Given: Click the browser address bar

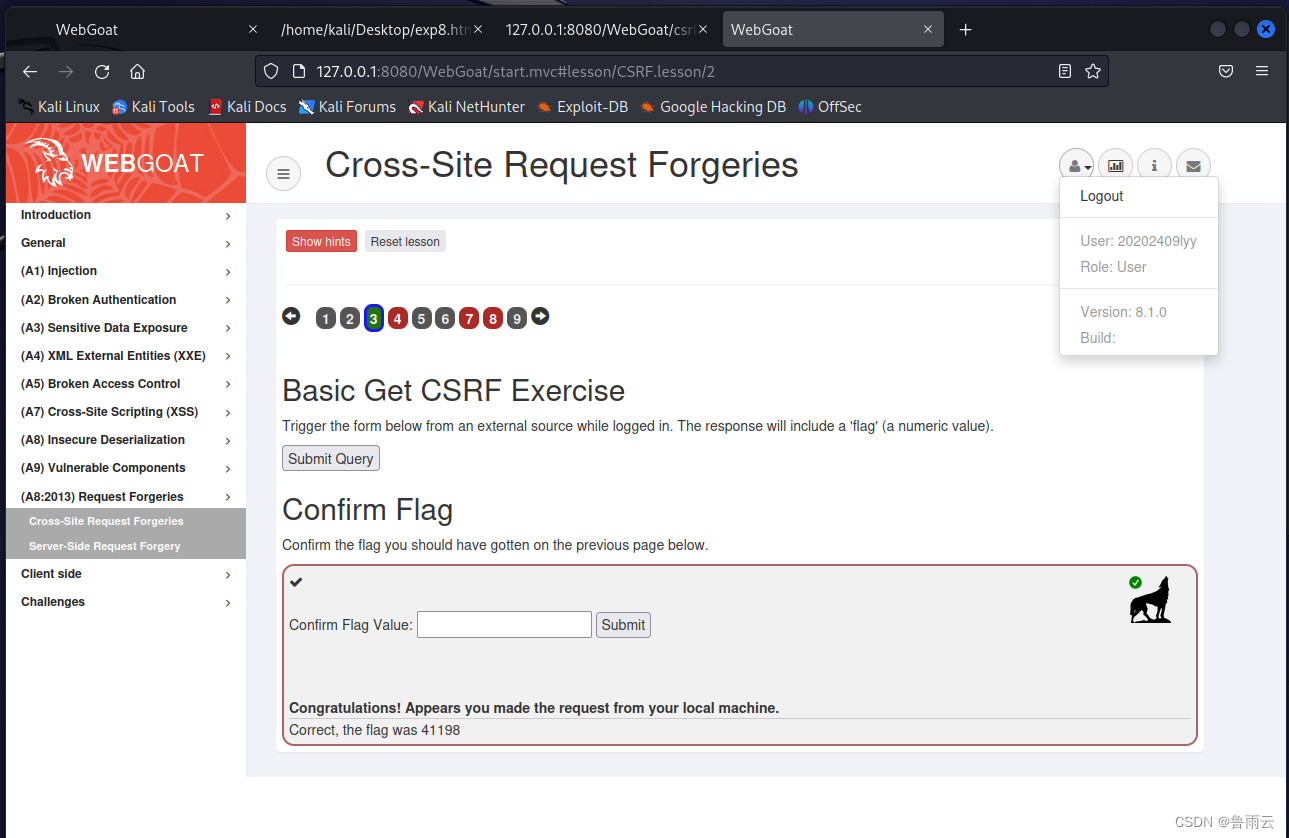Looking at the screenshot, I should 680,71.
